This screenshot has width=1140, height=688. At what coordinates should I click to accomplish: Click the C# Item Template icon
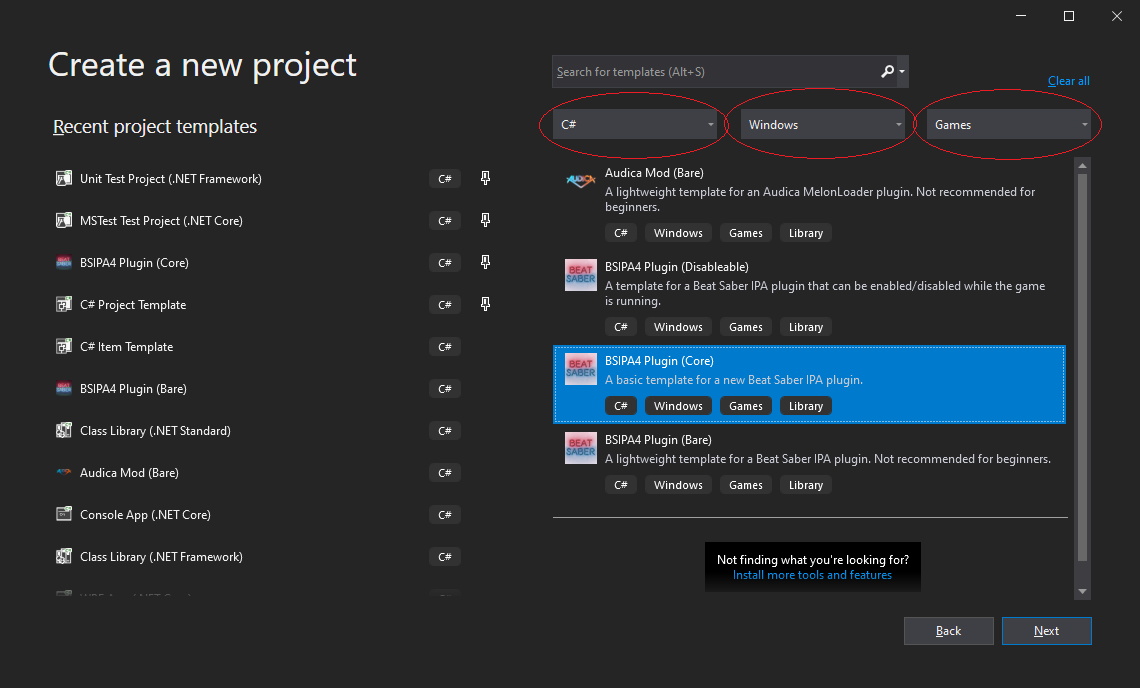click(64, 346)
